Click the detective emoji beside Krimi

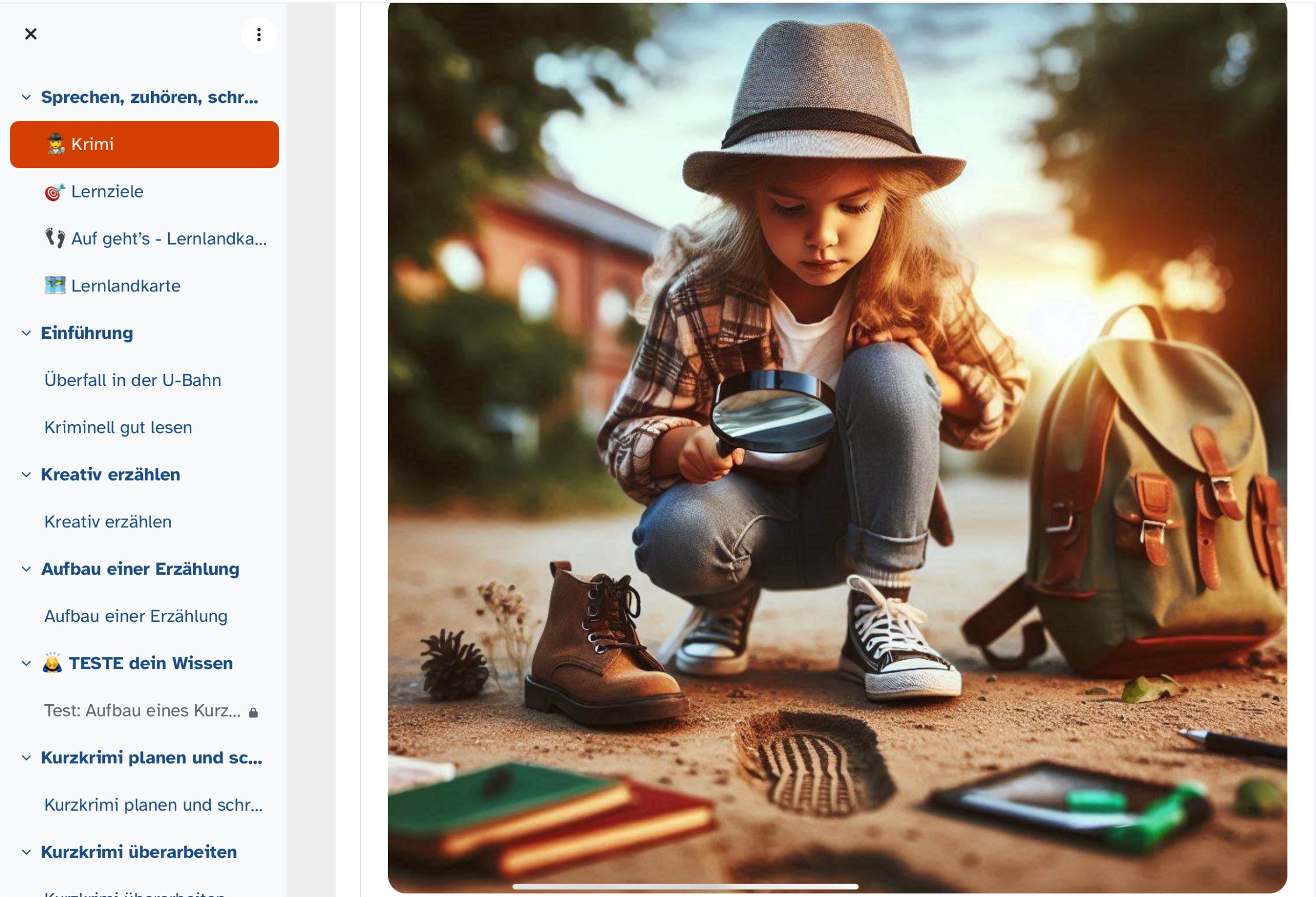click(x=56, y=144)
